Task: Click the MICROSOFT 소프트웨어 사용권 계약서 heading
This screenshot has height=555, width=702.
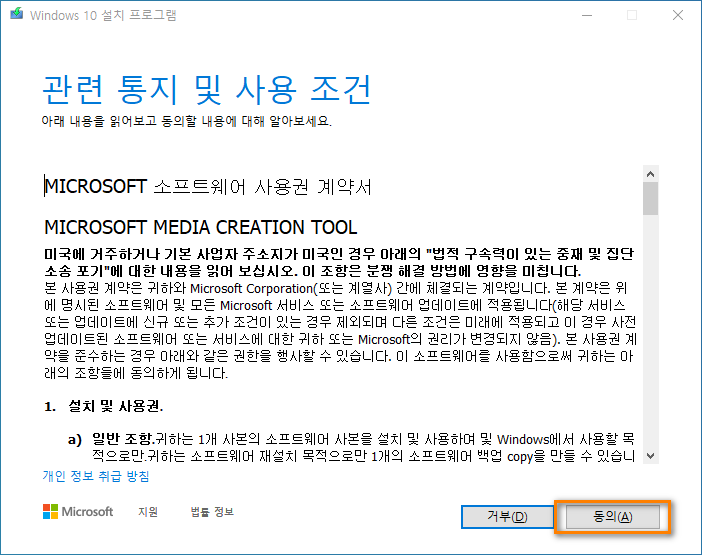Action: click(x=208, y=187)
